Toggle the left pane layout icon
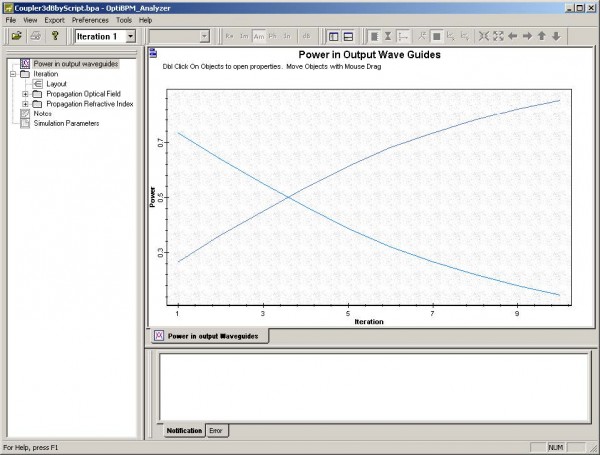The width and height of the screenshot is (600, 455). [x=334, y=36]
